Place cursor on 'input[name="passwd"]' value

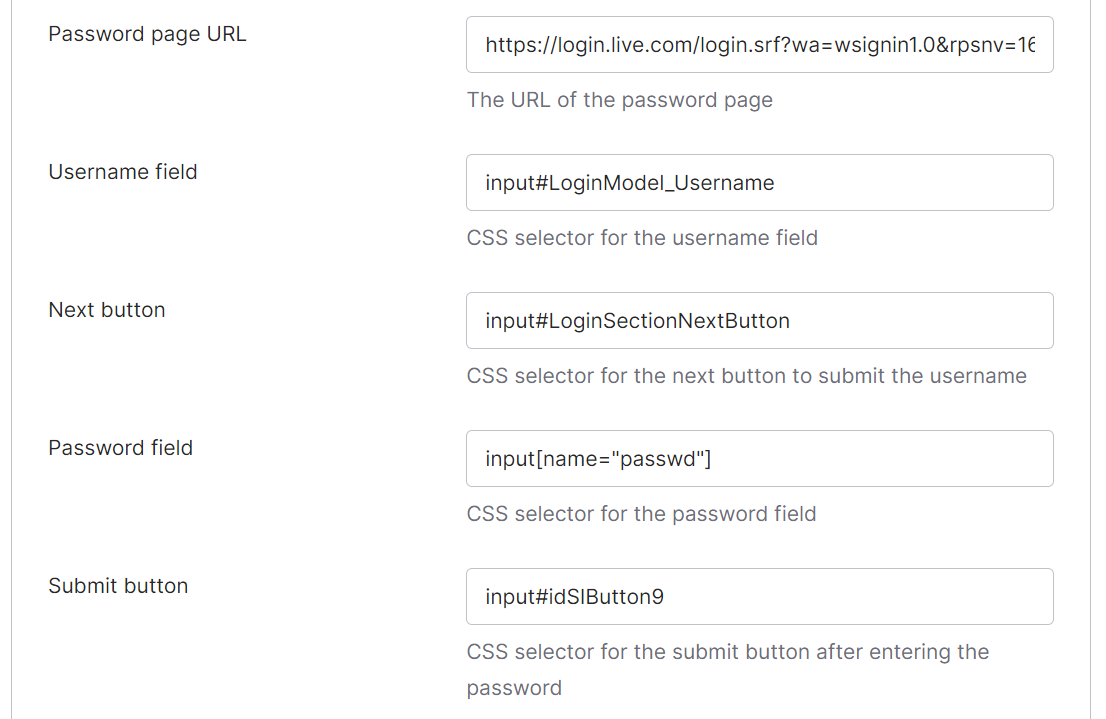tap(598, 459)
